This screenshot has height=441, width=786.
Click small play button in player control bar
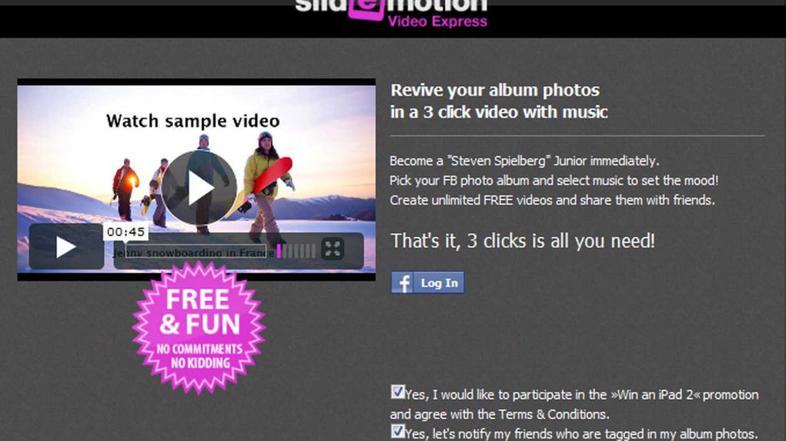66,247
